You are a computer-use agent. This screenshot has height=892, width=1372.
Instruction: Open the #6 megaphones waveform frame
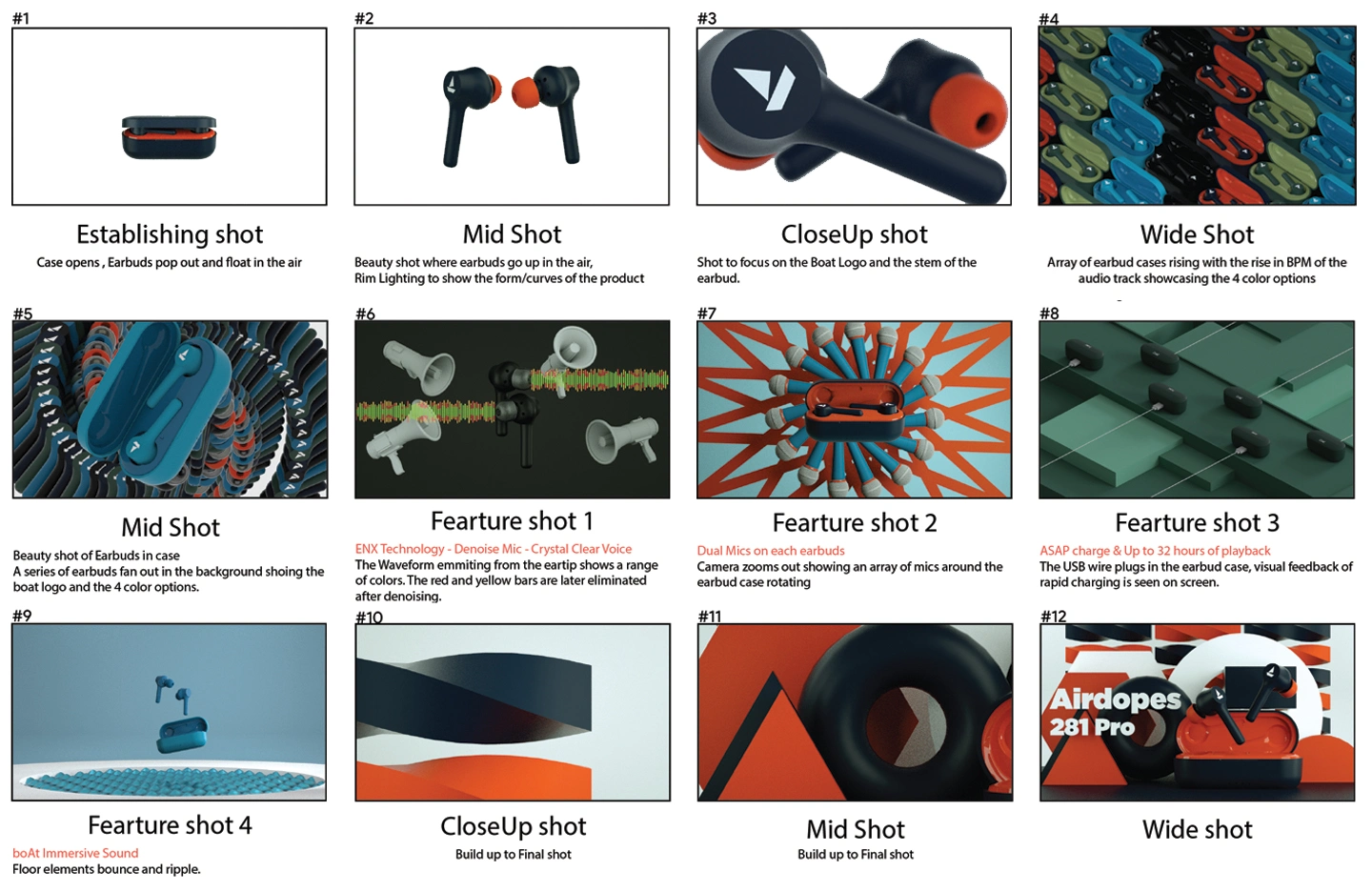(512, 409)
